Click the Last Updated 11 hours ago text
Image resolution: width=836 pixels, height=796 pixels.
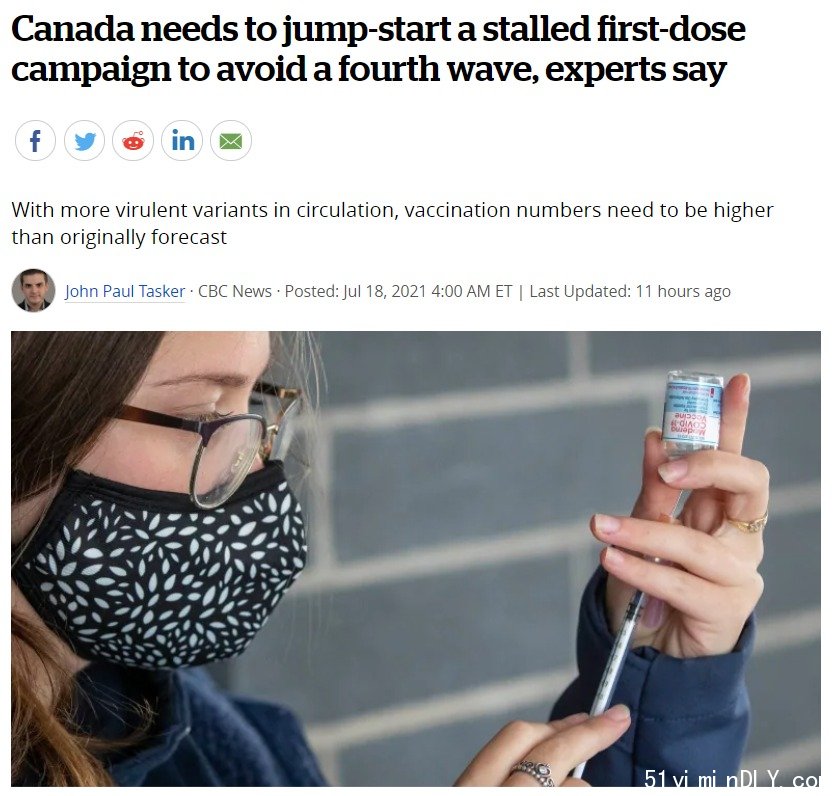click(x=630, y=292)
